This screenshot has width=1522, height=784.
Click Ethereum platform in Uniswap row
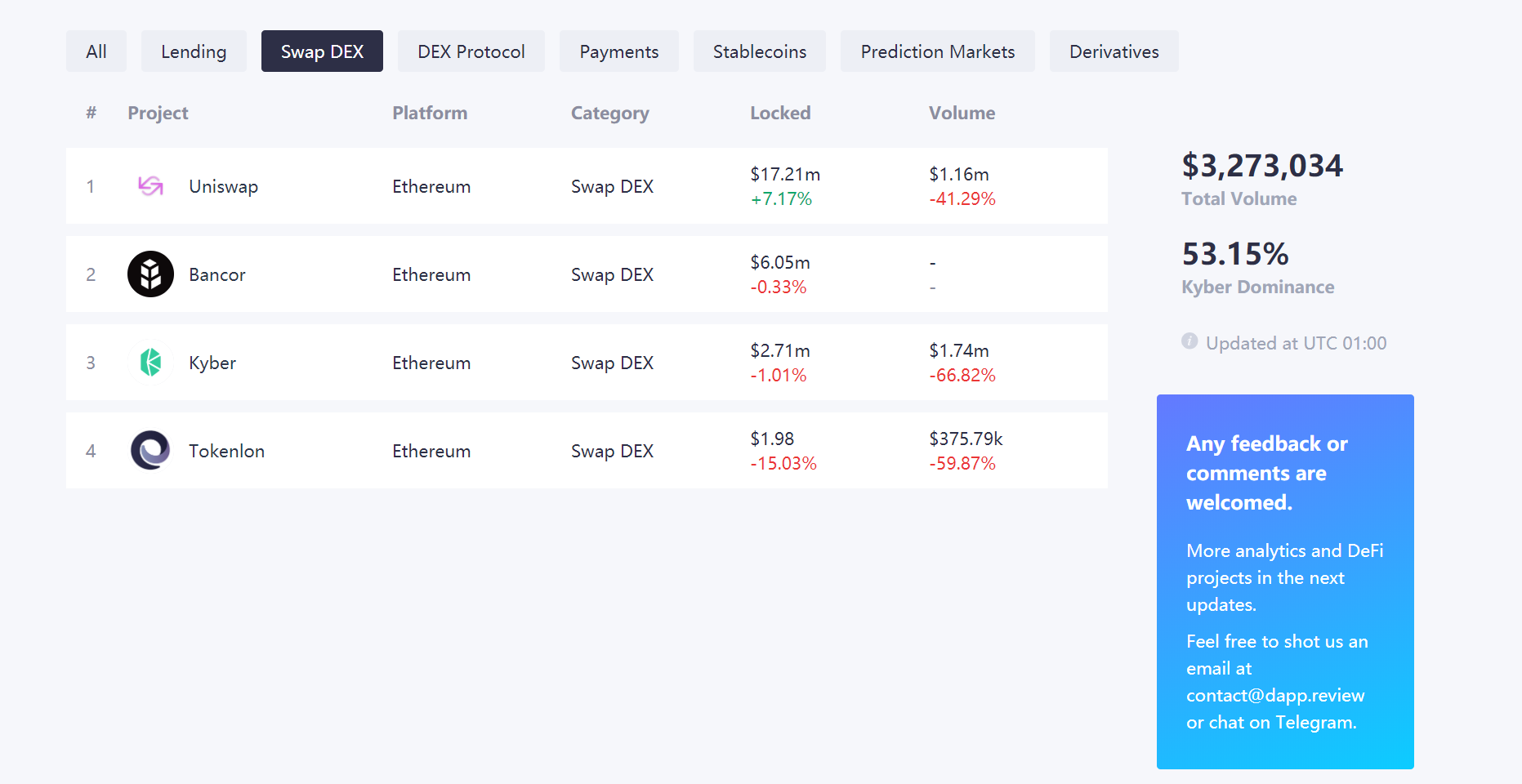431,186
